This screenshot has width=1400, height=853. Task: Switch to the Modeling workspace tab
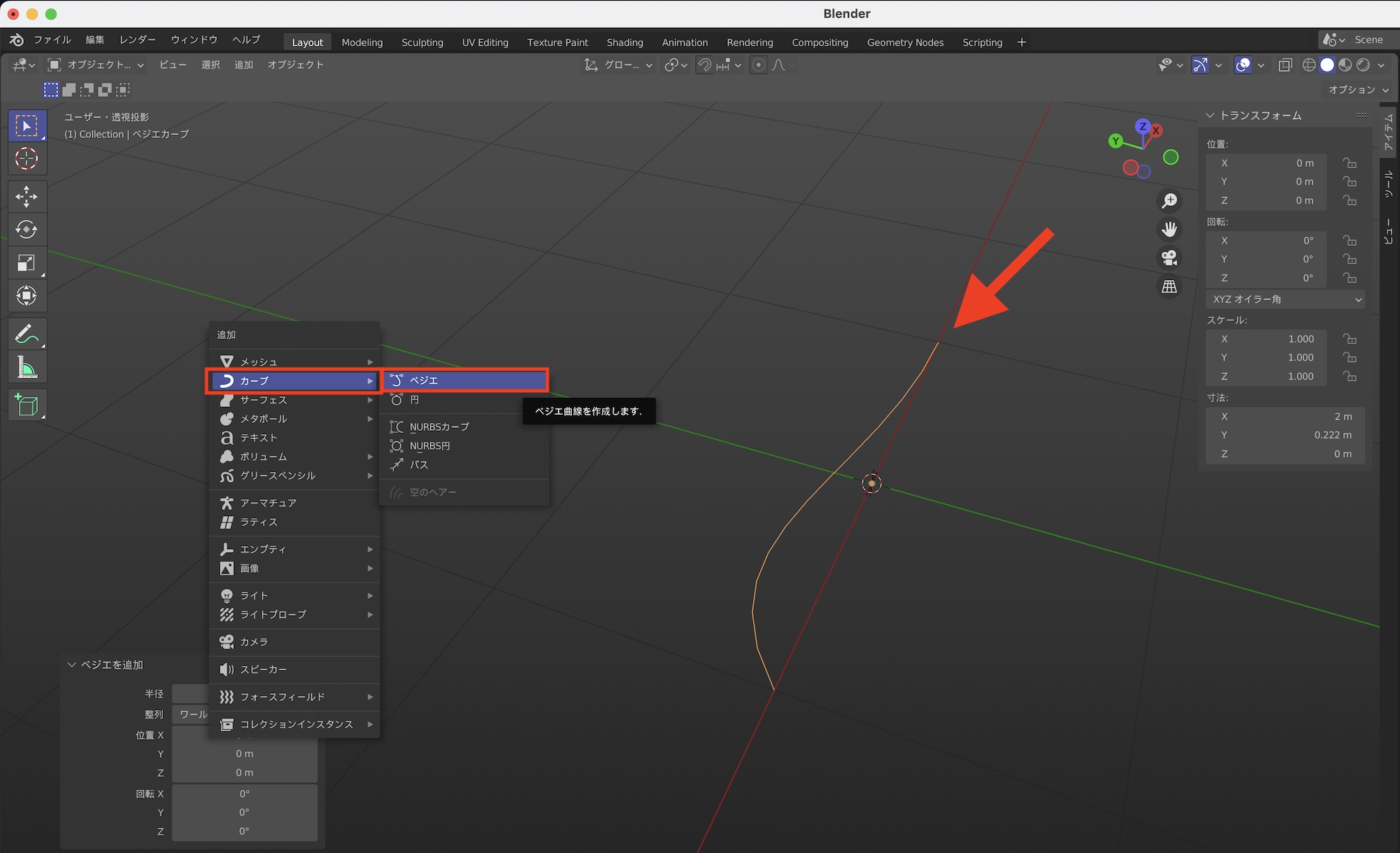coord(362,42)
